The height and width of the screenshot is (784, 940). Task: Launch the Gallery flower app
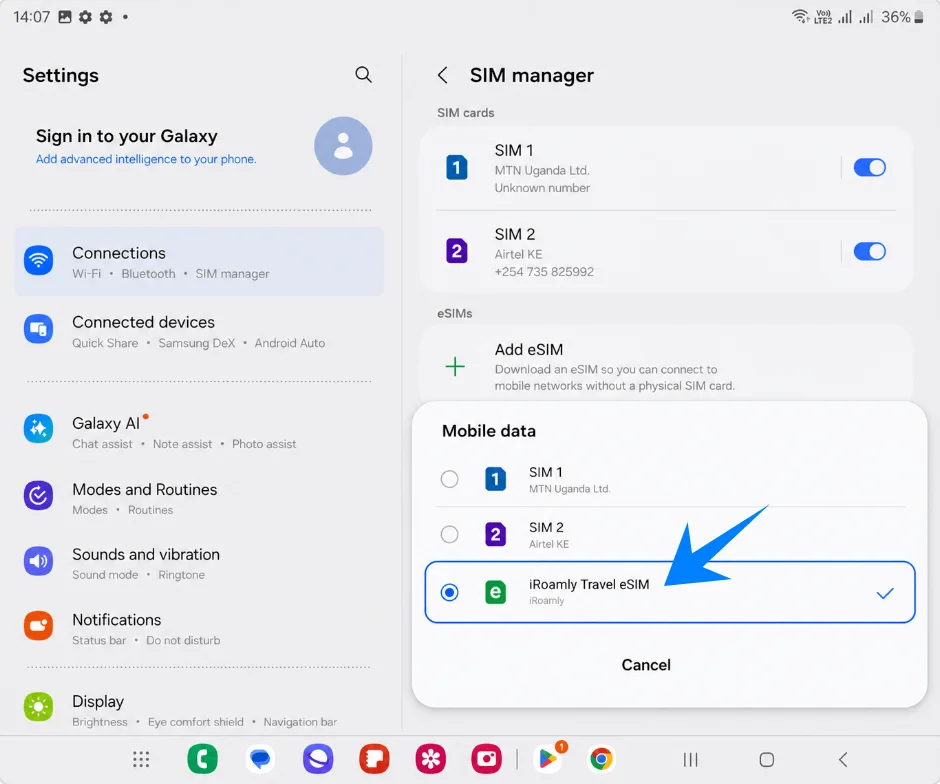(x=430, y=759)
